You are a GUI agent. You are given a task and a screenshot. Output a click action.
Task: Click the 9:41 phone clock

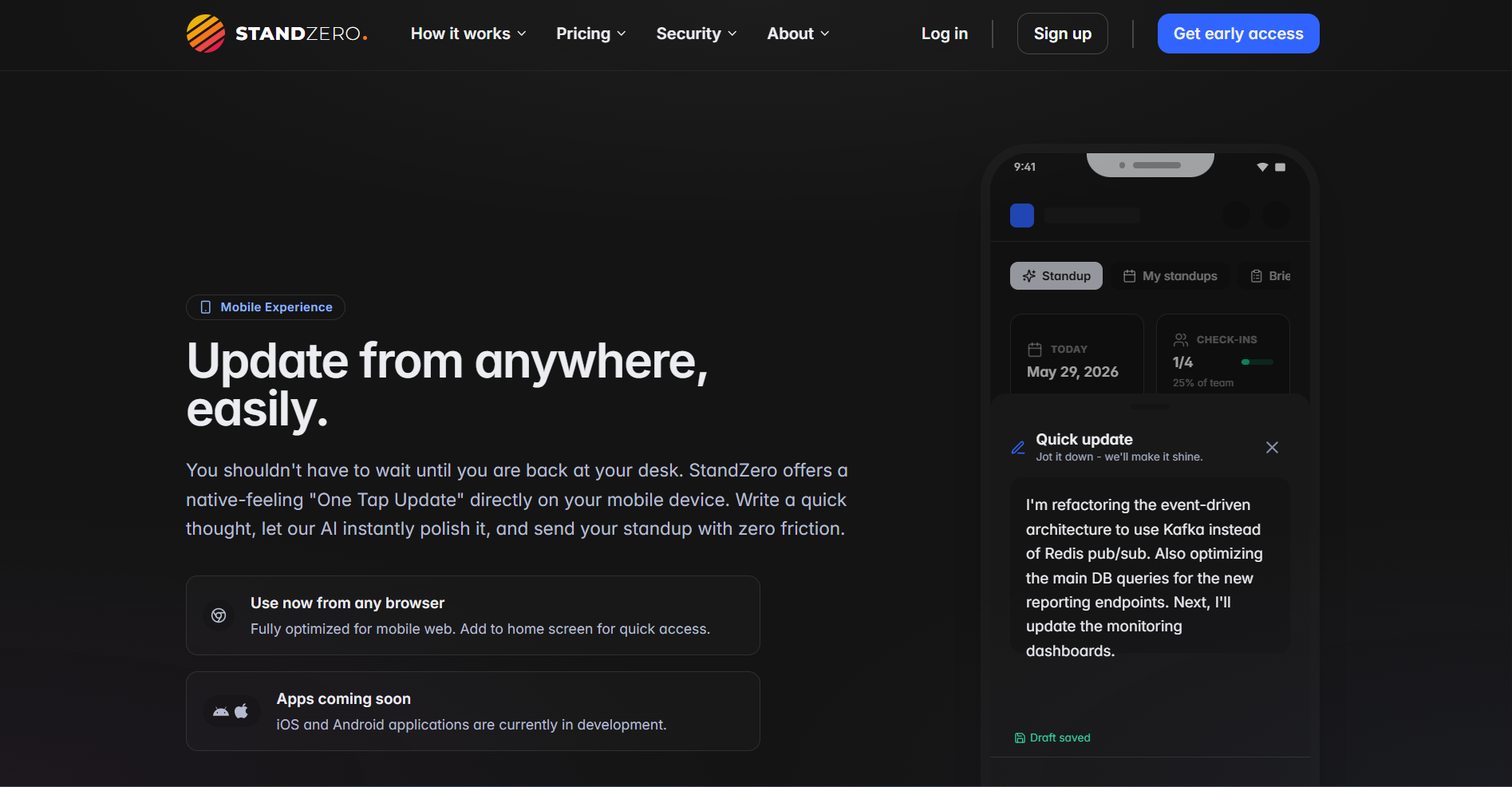1024,167
